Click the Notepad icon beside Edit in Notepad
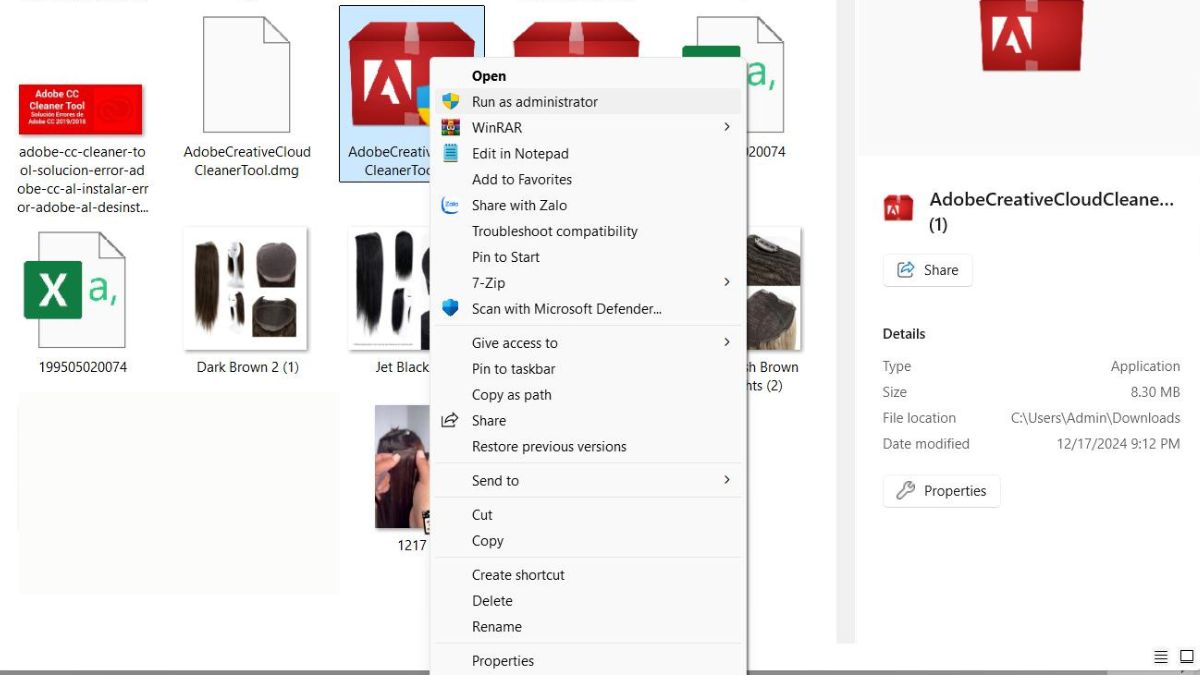This screenshot has height=675, width=1200. (x=450, y=154)
